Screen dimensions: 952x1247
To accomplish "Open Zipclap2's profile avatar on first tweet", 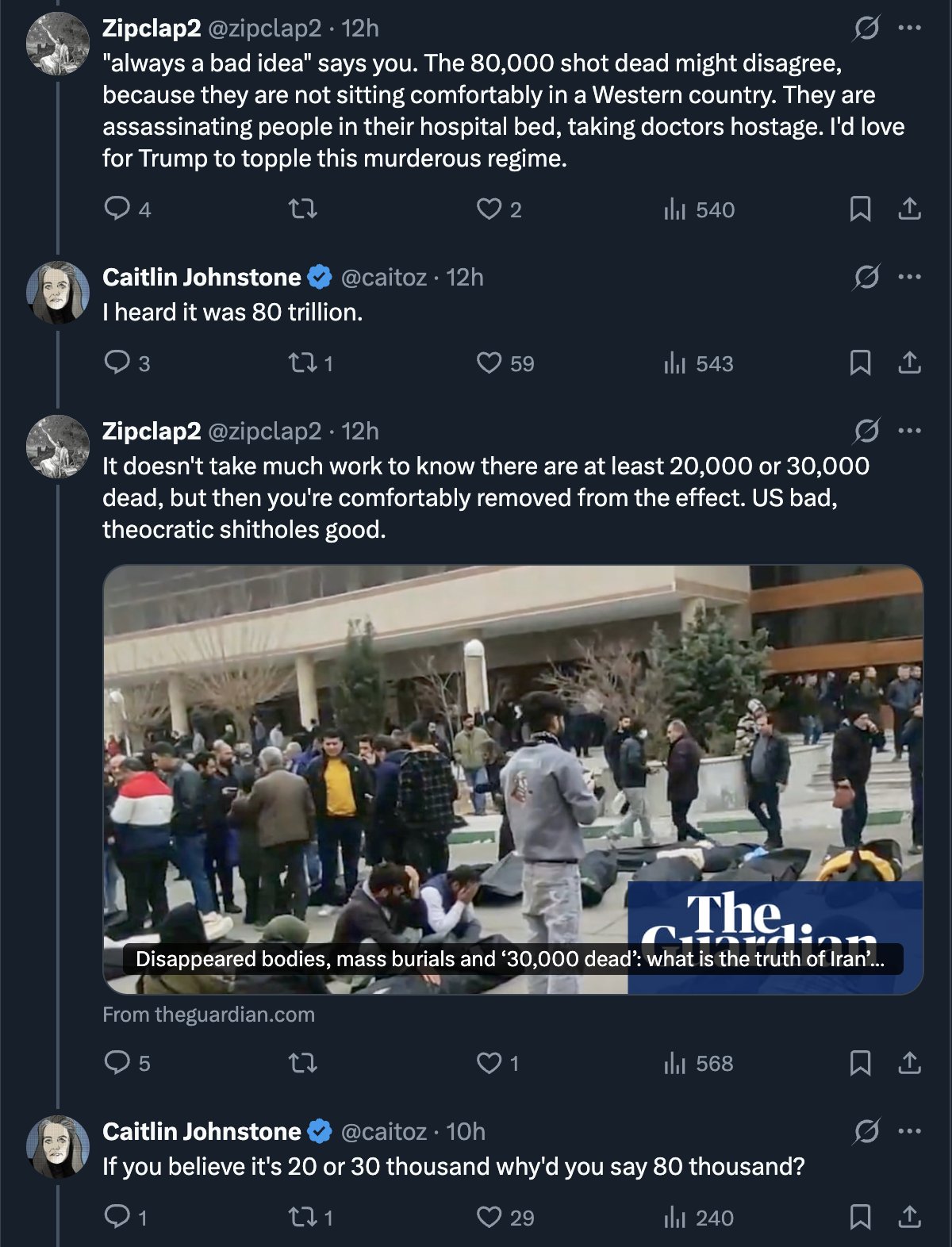I will [x=58, y=44].
